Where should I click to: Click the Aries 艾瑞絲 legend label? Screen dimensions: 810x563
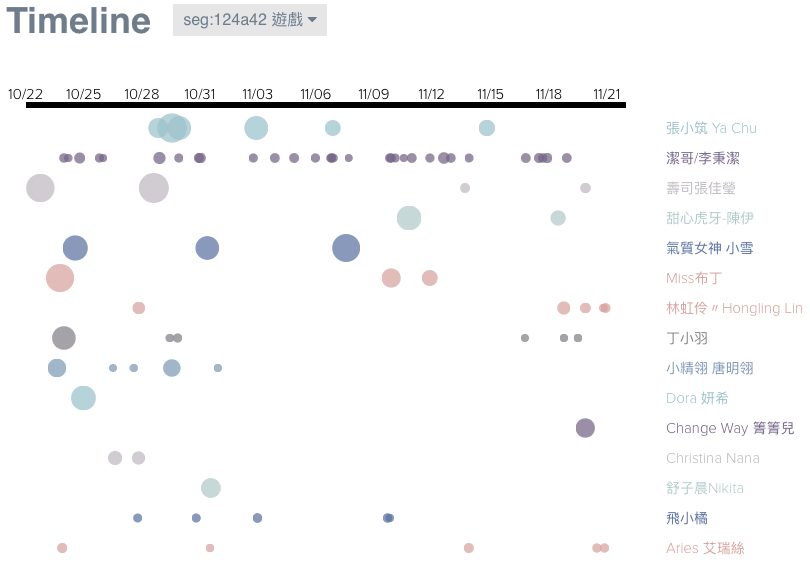[705, 548]
